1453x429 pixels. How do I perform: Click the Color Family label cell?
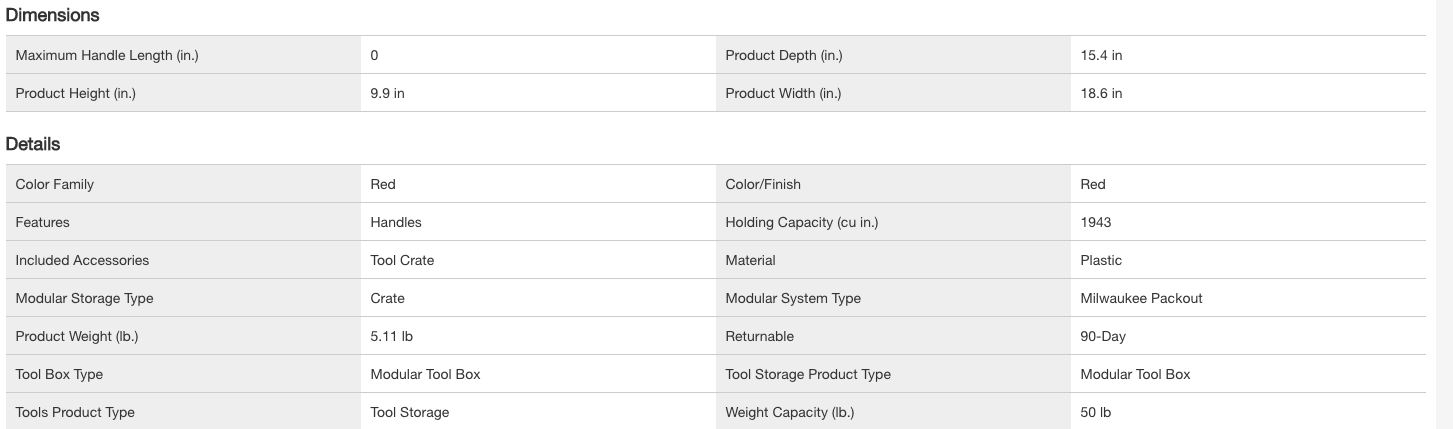point(55,185)
